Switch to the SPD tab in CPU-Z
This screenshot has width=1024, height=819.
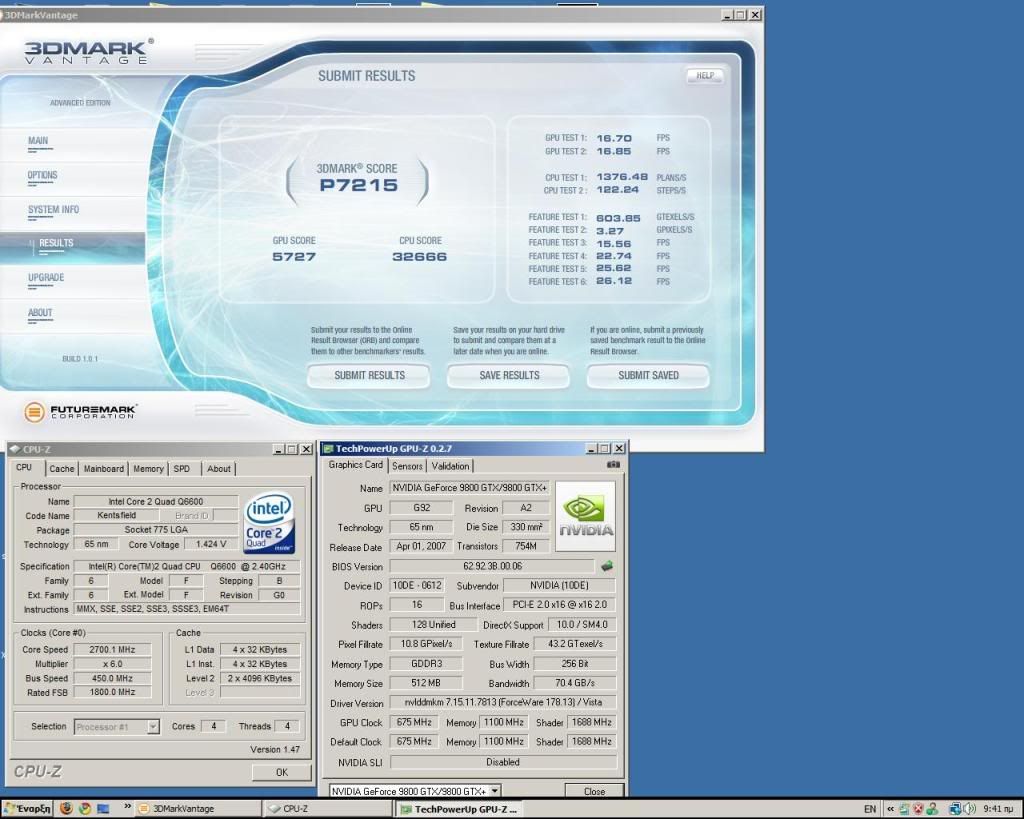click(182, 469)
